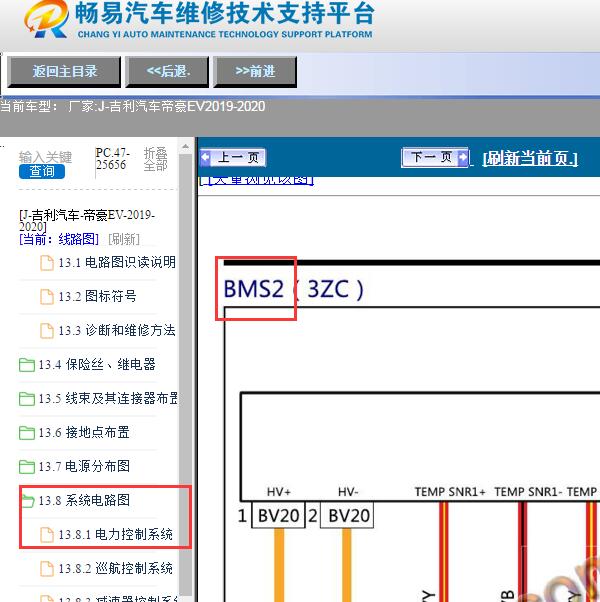Viewport: 600px width, 602px height.
Task: Click the 当前：线路图 link
Action: 59,239
